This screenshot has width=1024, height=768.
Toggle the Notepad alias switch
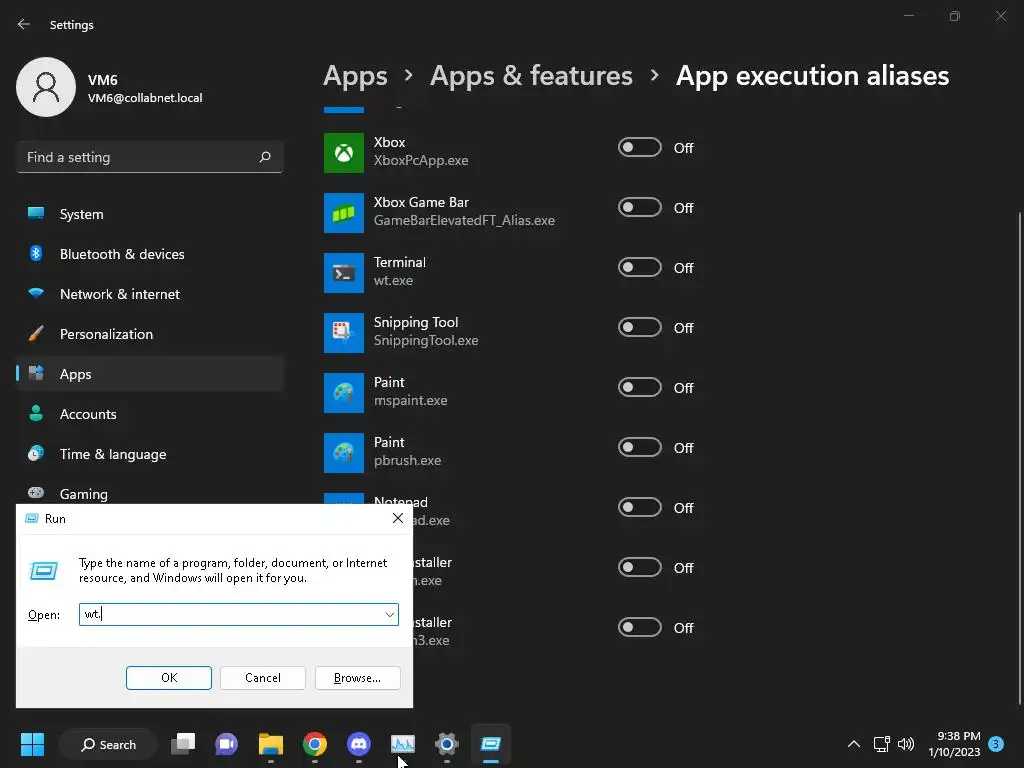pyautogui.click(x=639, y=508)
